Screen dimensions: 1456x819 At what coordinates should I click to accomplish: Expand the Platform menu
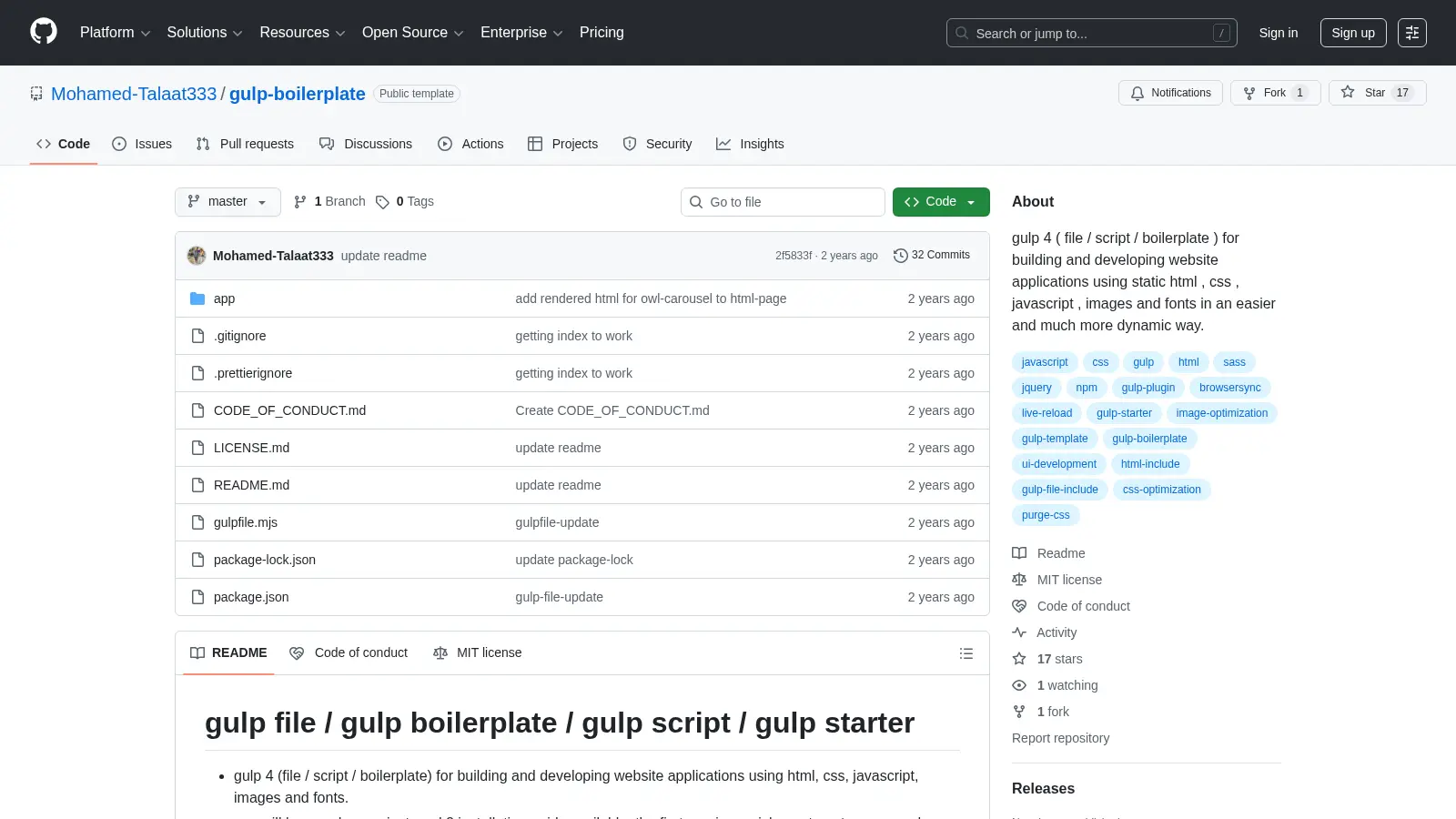[x=115, y=33]
